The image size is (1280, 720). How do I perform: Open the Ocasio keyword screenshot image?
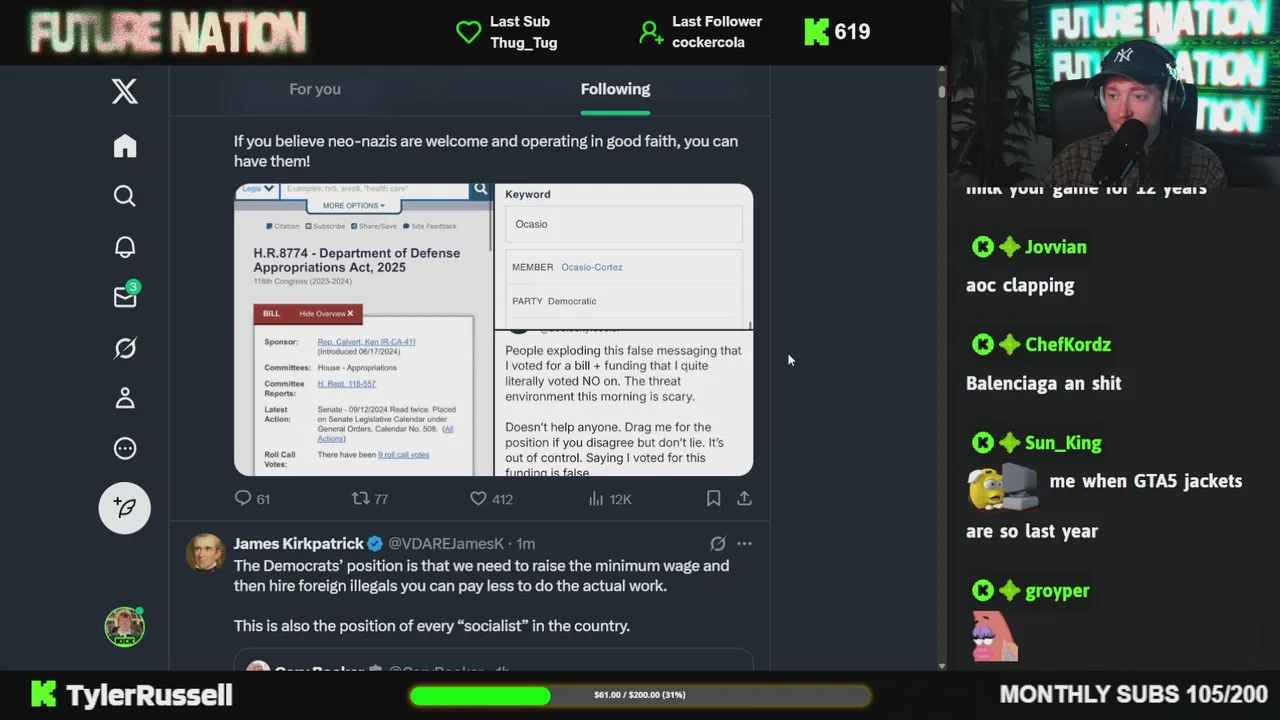pyautogui.click(x=624, y=256)
